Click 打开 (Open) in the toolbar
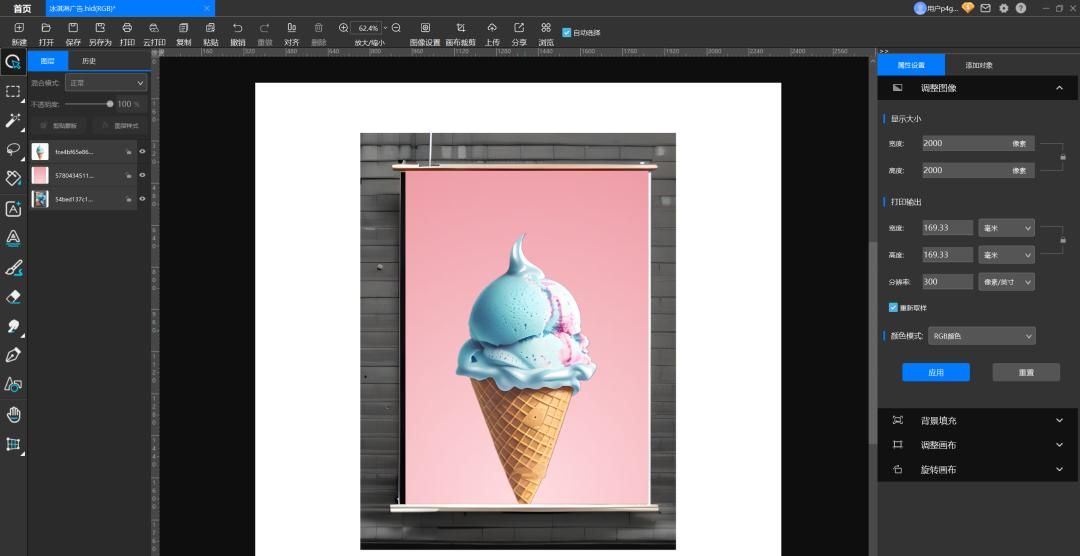This screenshot has width=1080, height=556. [x=46, y=34]
